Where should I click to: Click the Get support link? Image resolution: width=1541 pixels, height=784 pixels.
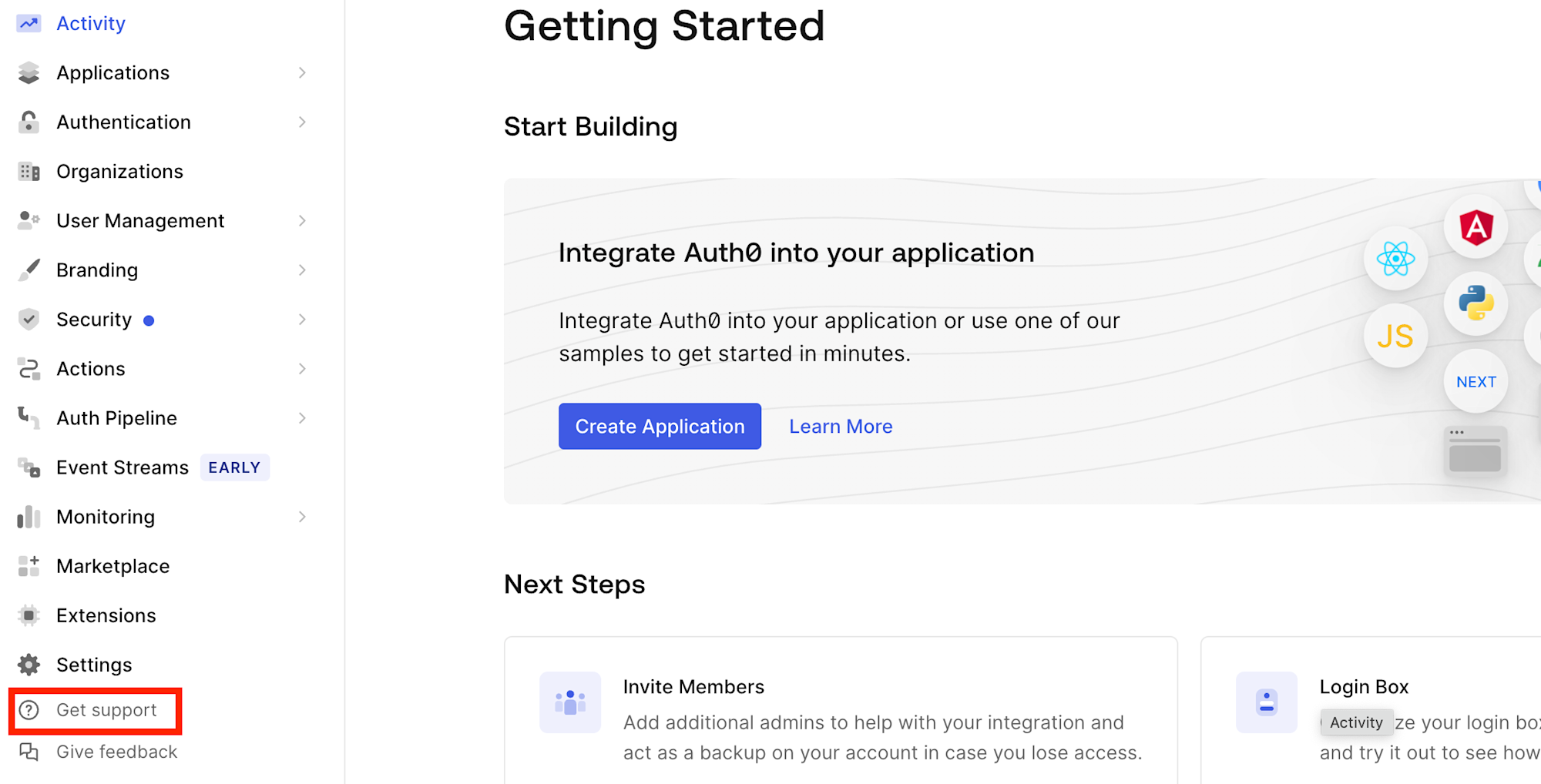pos(106,710)
